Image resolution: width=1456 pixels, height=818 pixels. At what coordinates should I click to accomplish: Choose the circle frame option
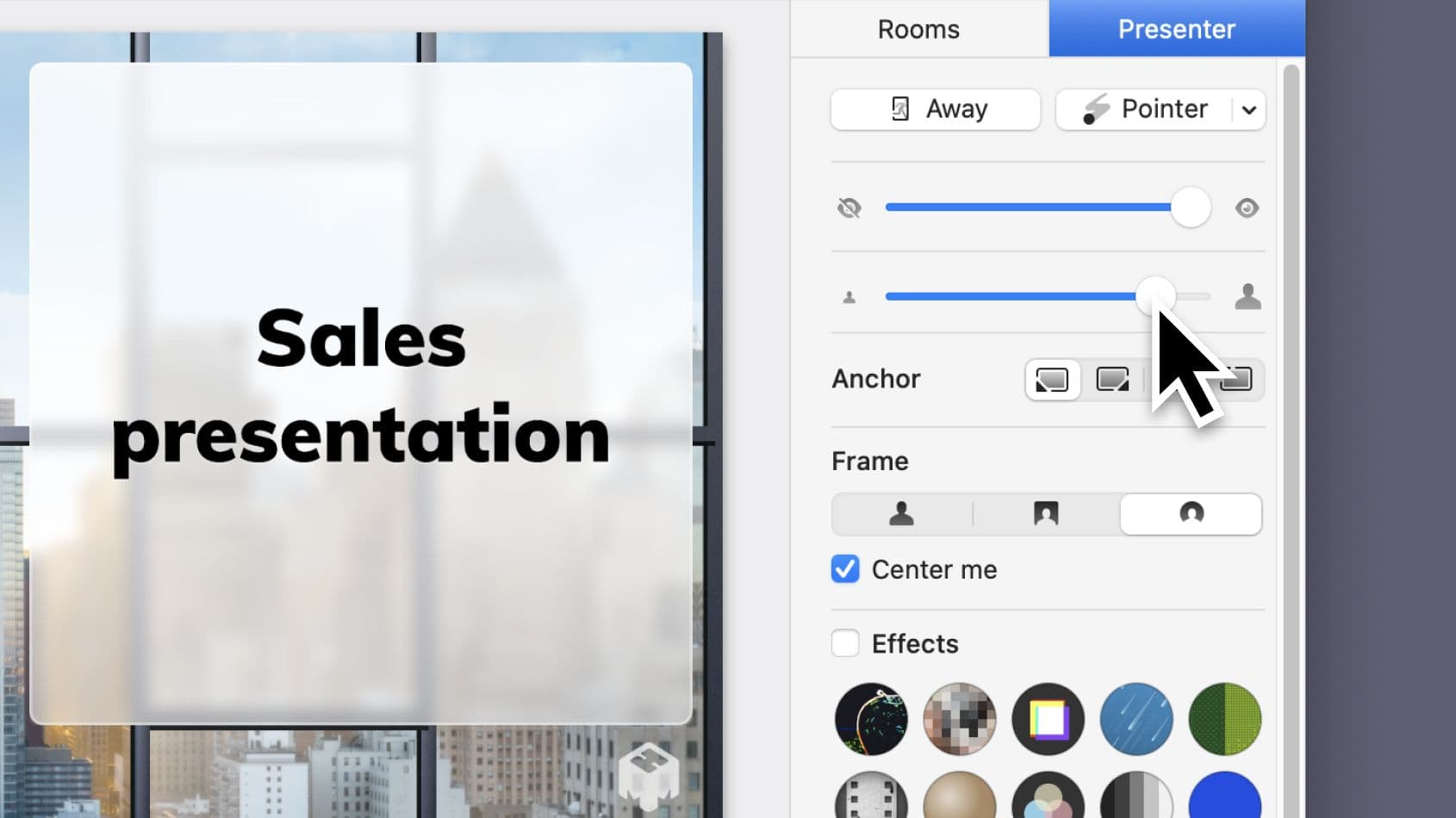click(1191, 514)
